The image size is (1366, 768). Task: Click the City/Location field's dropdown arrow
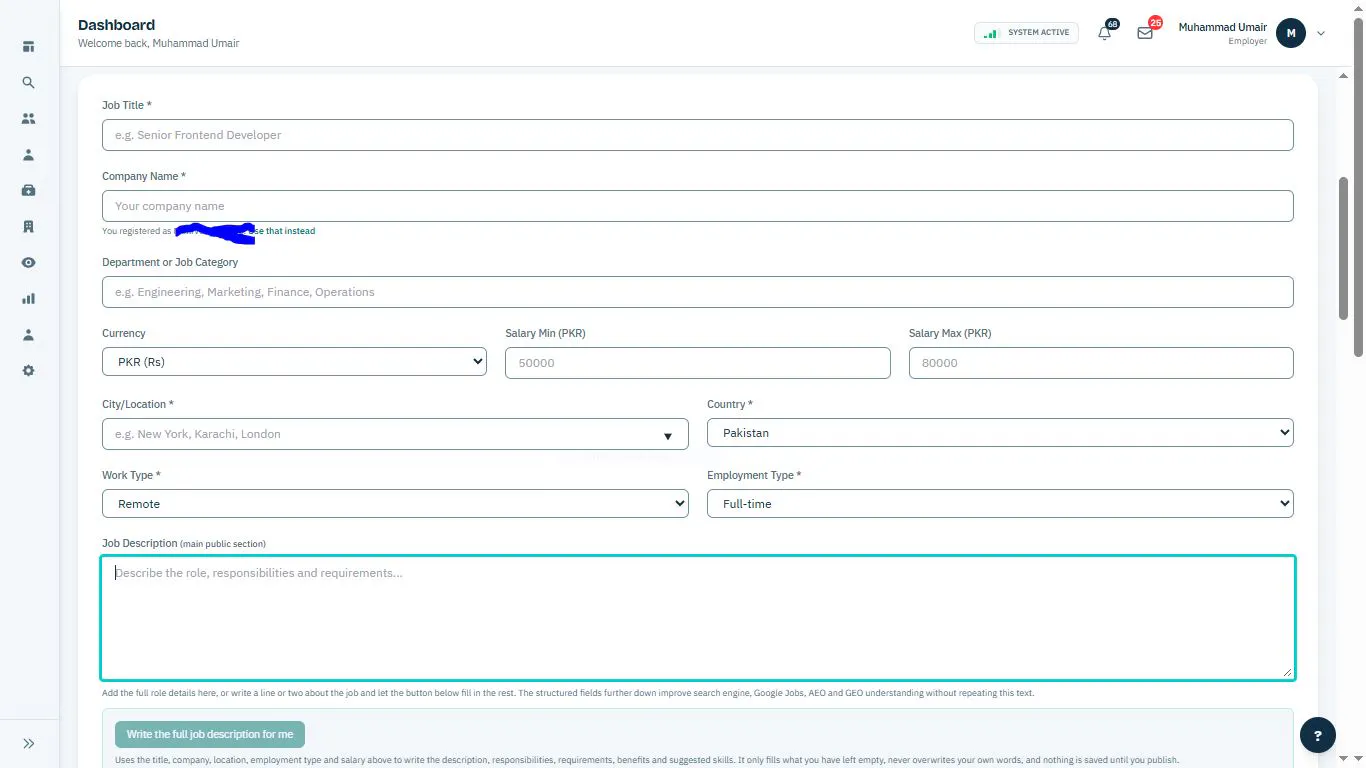pyautogui.click(x=668, y=436)
